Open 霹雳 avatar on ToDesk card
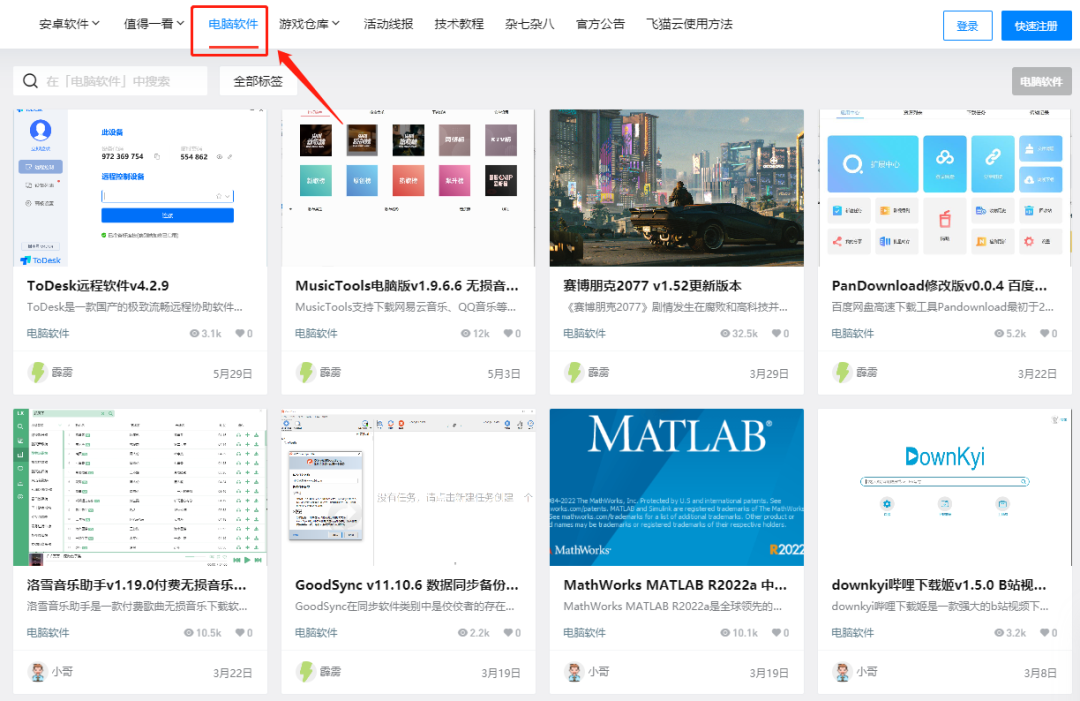This screenshot has height=701, width=1080. click(37, 373)
